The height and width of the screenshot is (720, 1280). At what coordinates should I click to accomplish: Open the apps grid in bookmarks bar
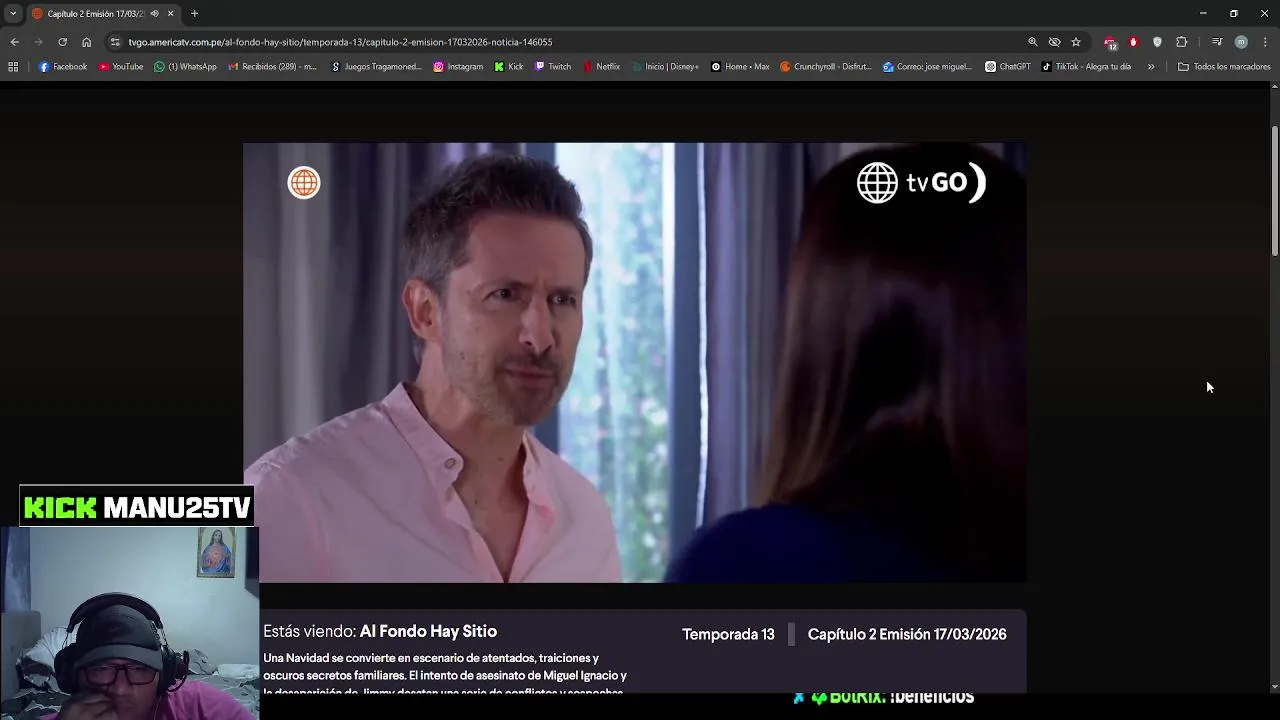(x=13, y=67)
